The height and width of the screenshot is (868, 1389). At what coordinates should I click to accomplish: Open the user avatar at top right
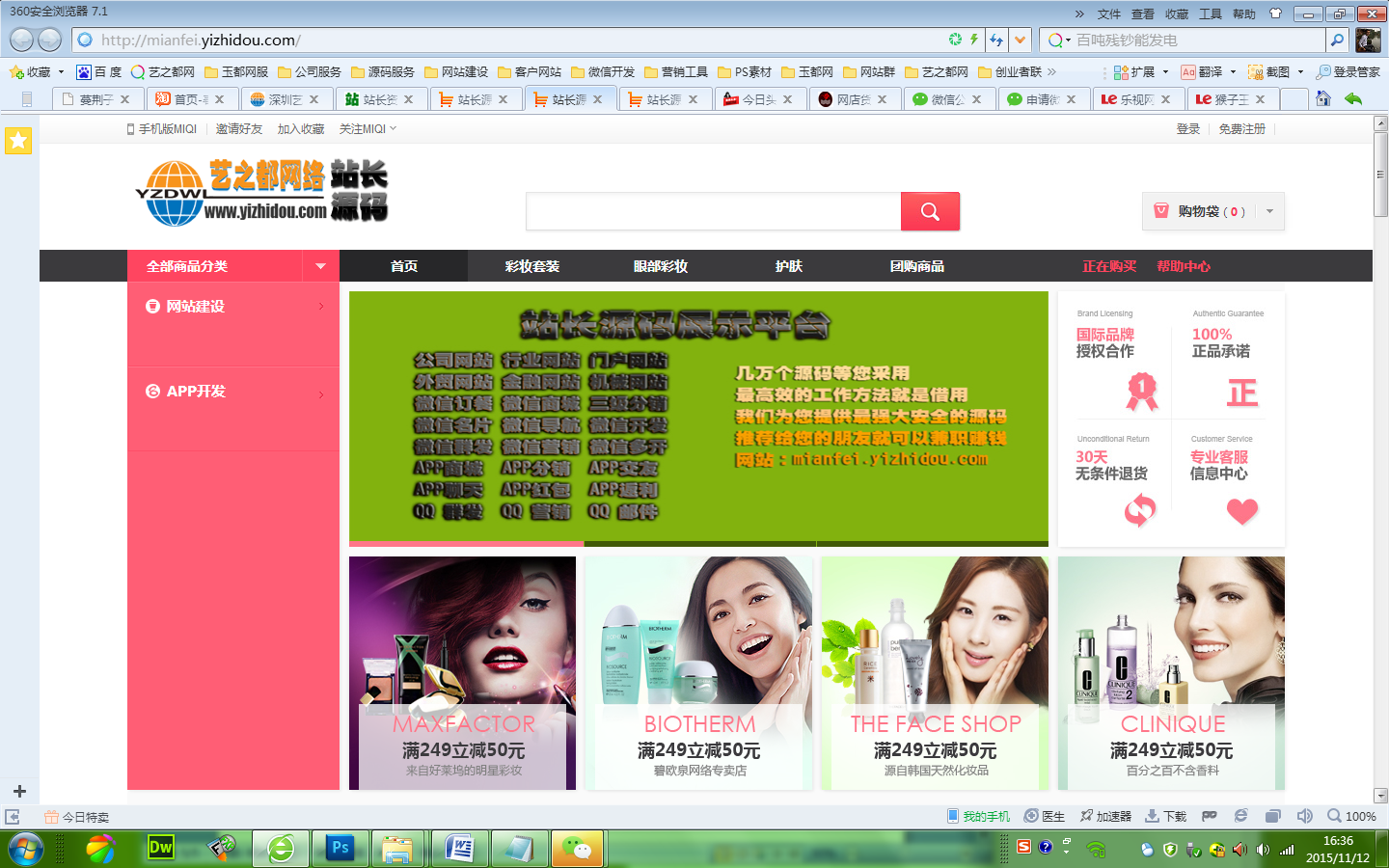(1368, 40)
